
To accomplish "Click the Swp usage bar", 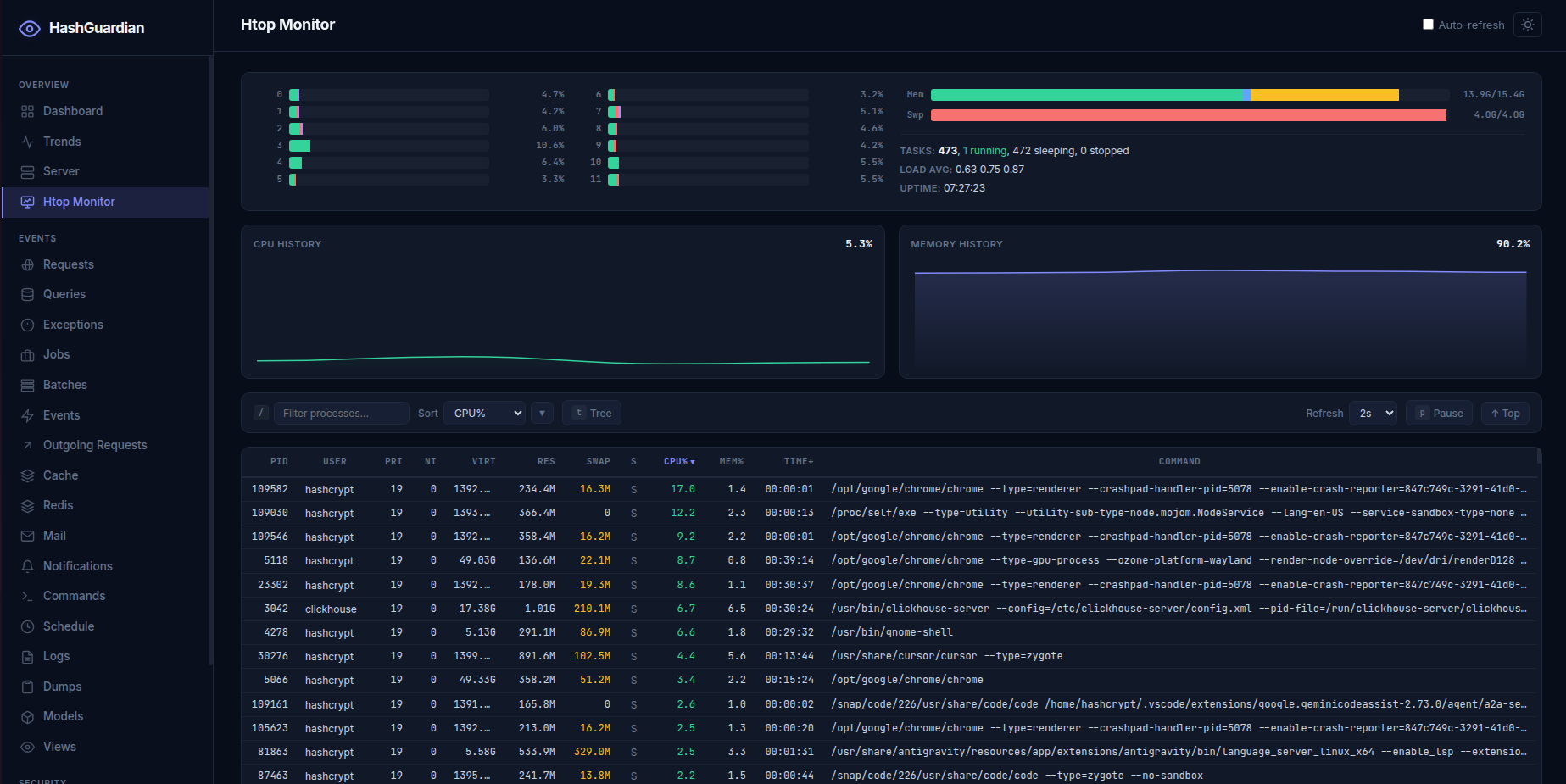I will pos(1190,115).
